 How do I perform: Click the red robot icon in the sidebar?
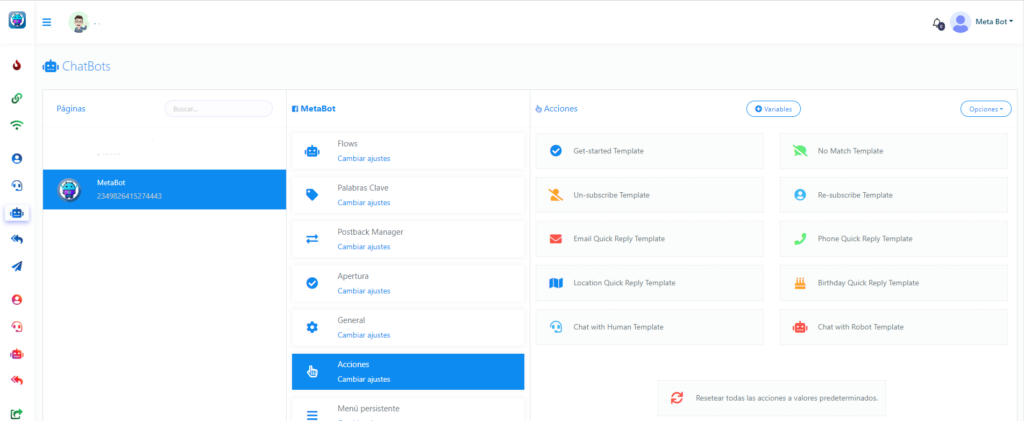pos(17,354)
